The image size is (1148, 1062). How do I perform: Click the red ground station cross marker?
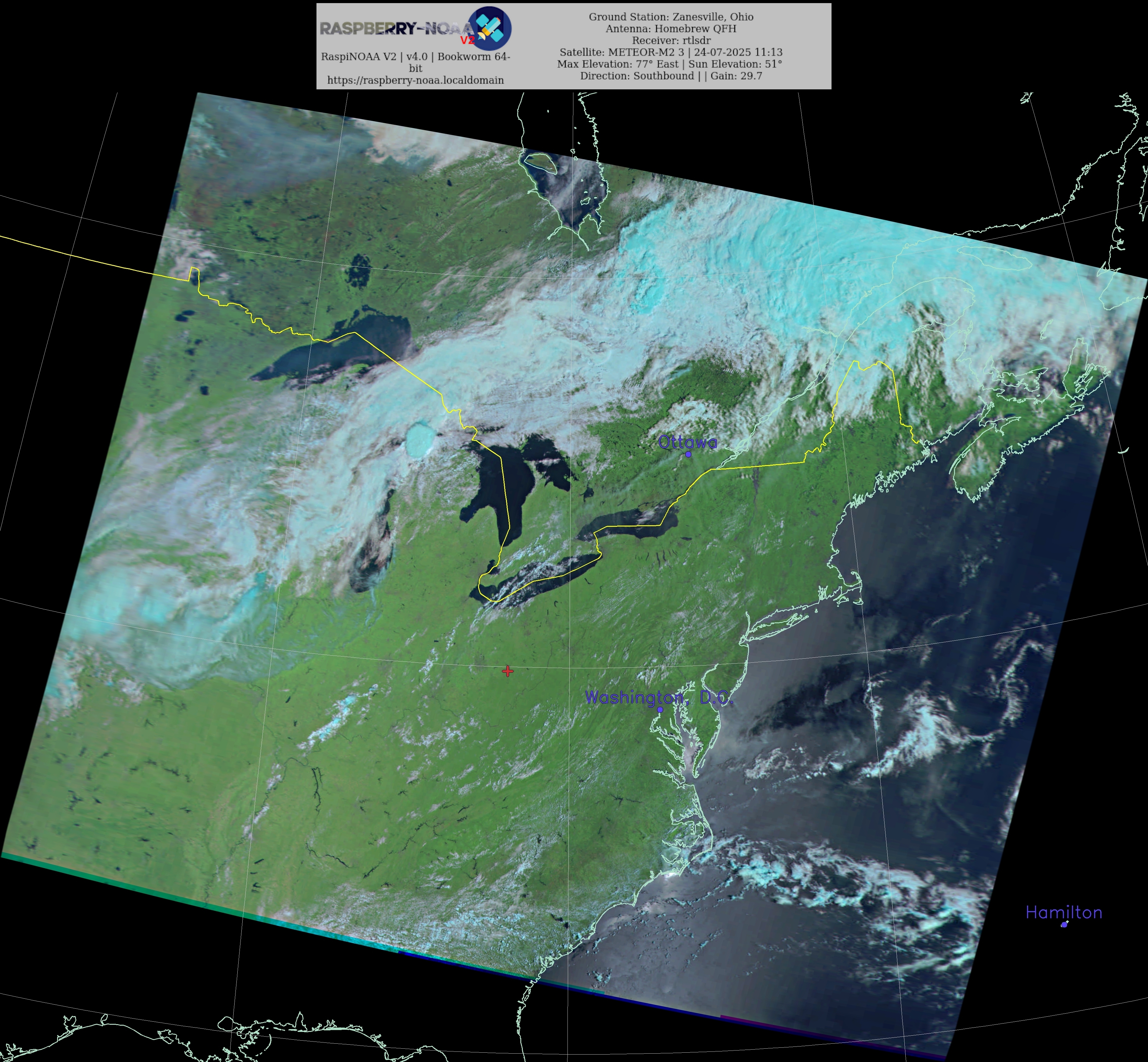[x=507, y=671]
